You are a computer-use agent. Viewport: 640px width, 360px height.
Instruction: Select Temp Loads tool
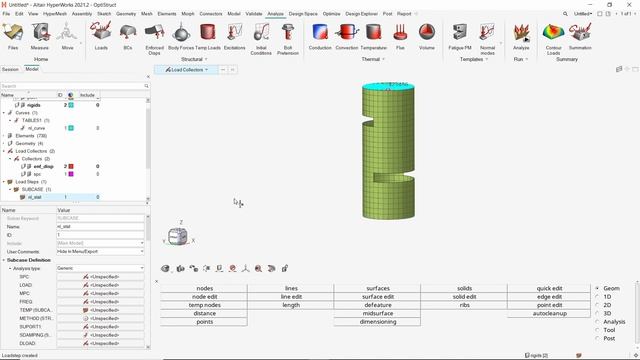click(x=208, y=36)
